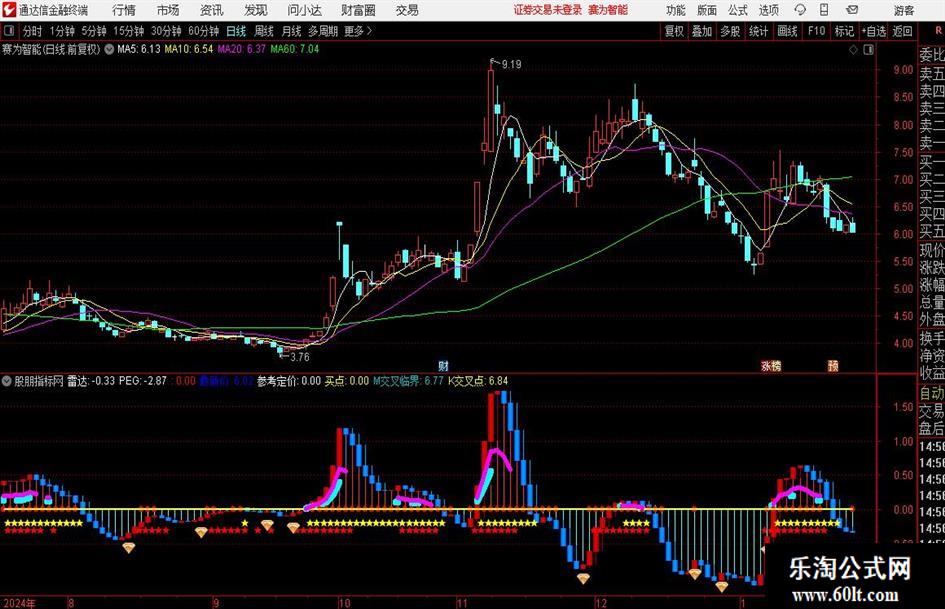Image resolution: width=945 pixels, height=609 pixels.
Task: Toggle the right panel layout icon
Action: (868, 50)
